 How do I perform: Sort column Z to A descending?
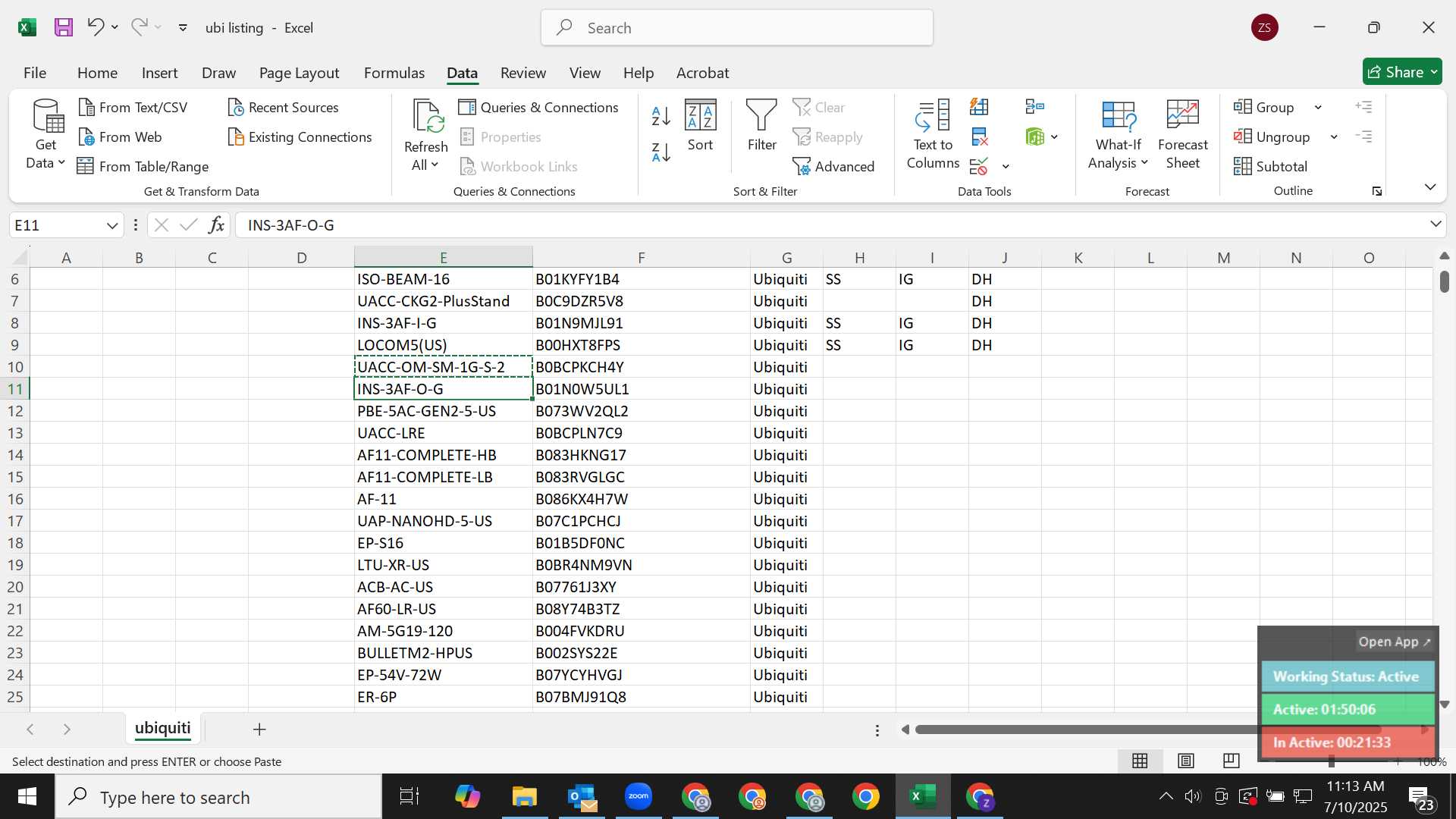click(x=661, y=152)
